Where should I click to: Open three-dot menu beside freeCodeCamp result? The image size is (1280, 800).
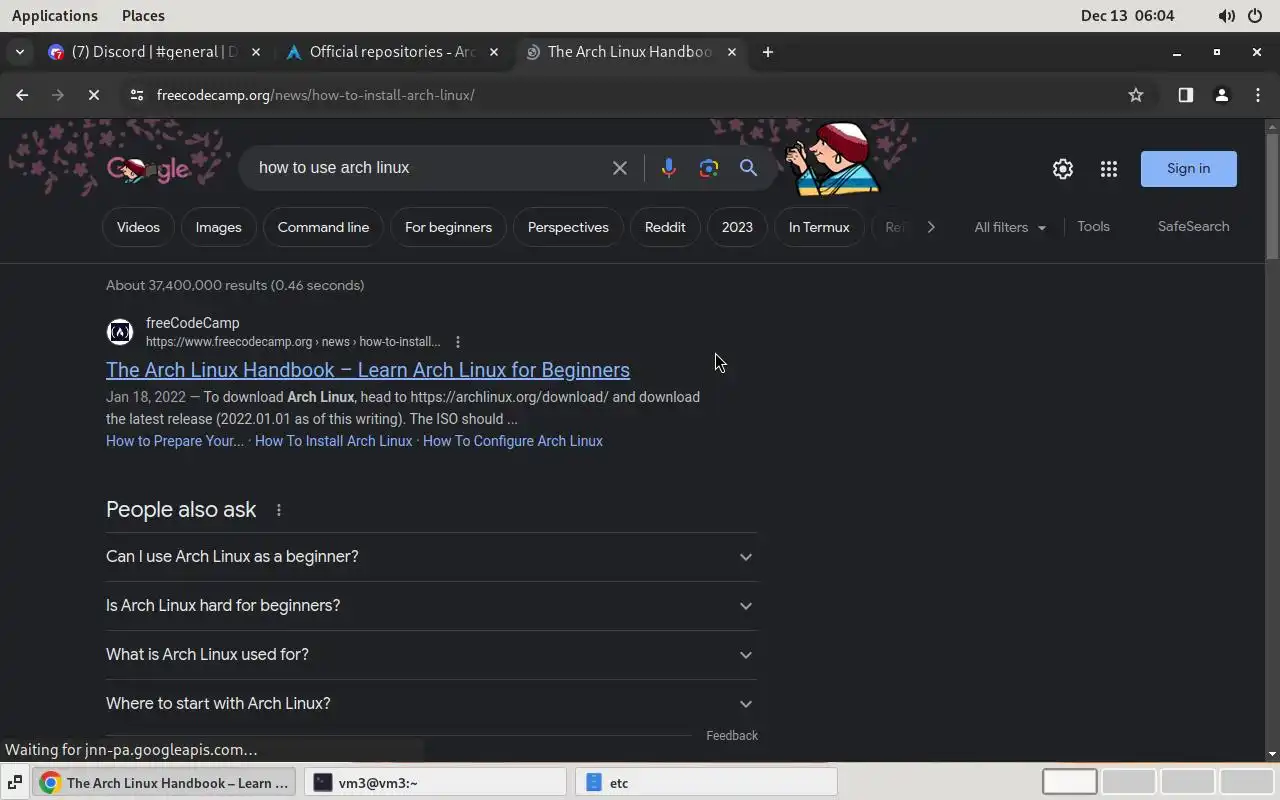point(458,342)
